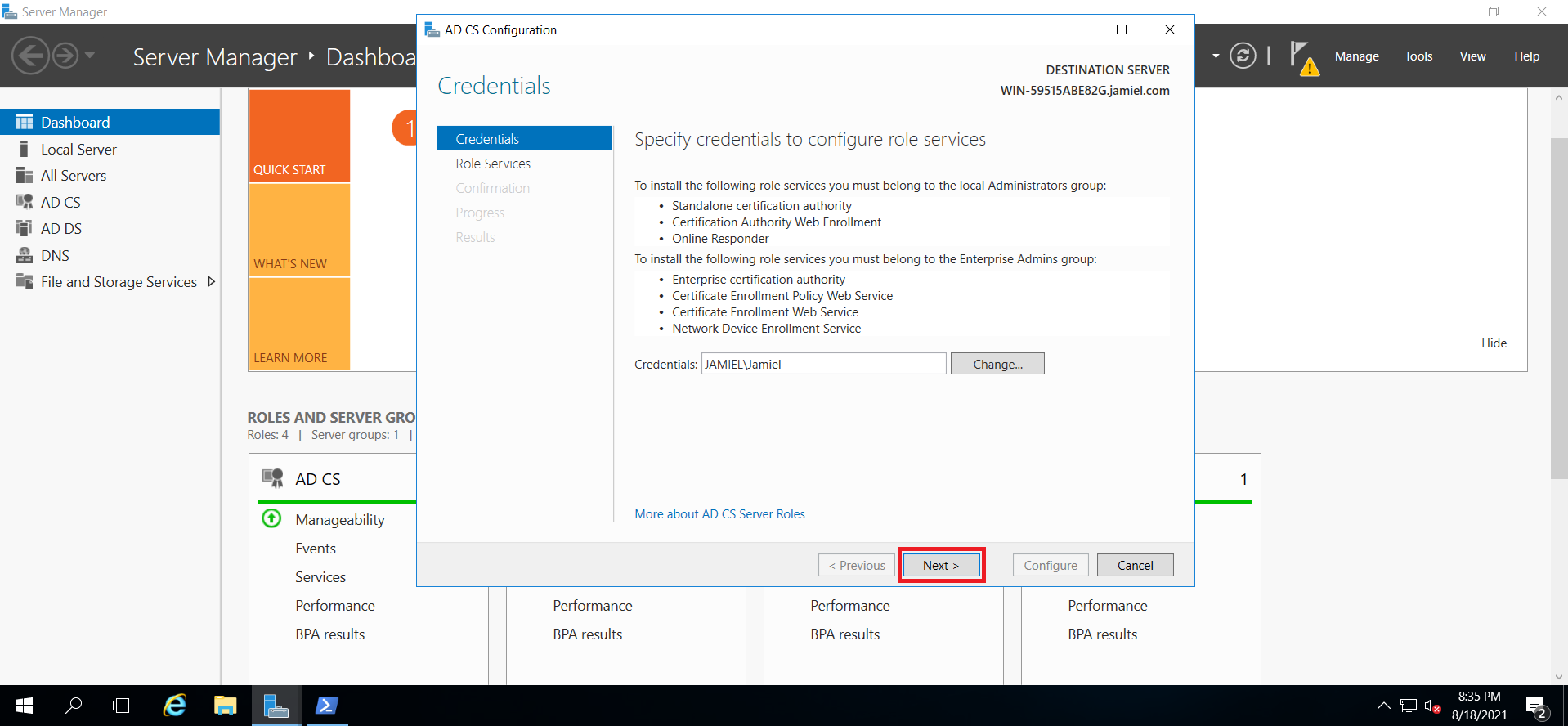
Task: Open More about AD CS Server Roles link
Action: (x=719, y=514)
